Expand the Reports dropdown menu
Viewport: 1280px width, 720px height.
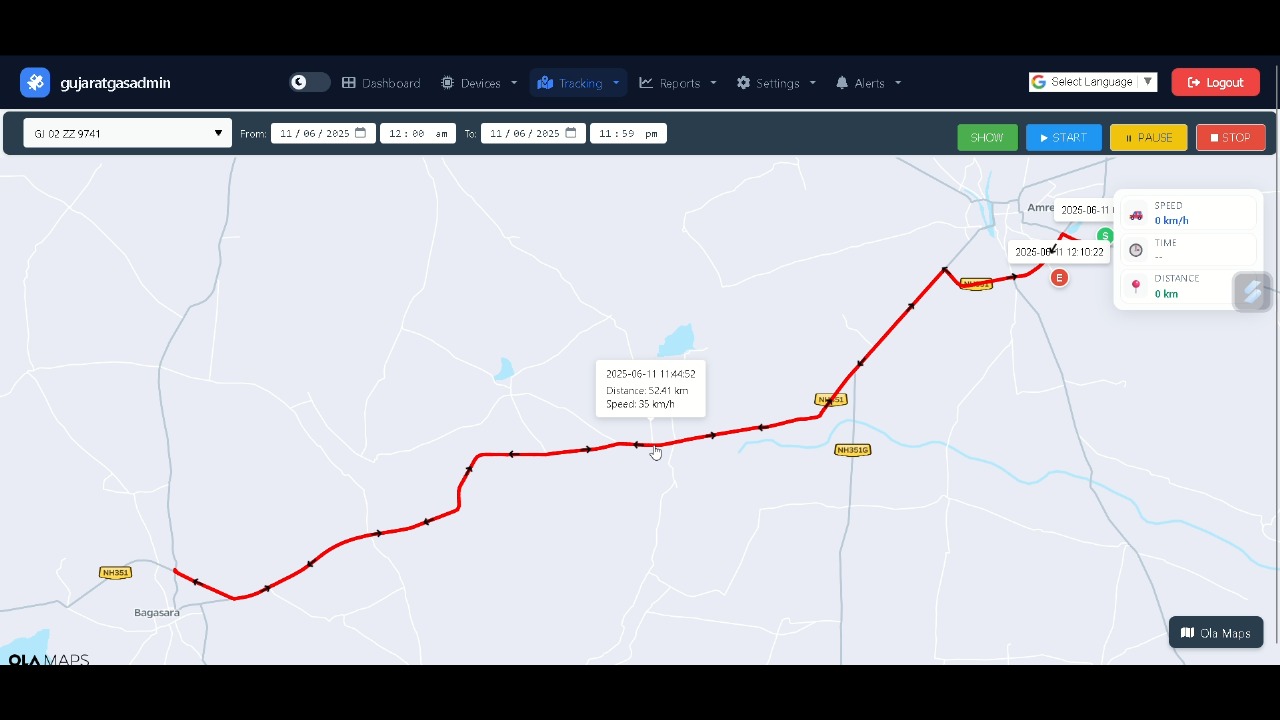click(x=678, y=83)
